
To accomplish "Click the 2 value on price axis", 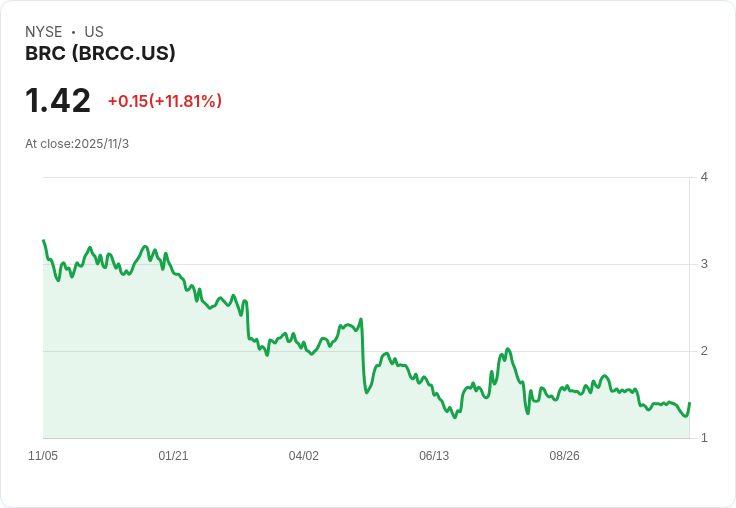I will [x=704, y=351].
